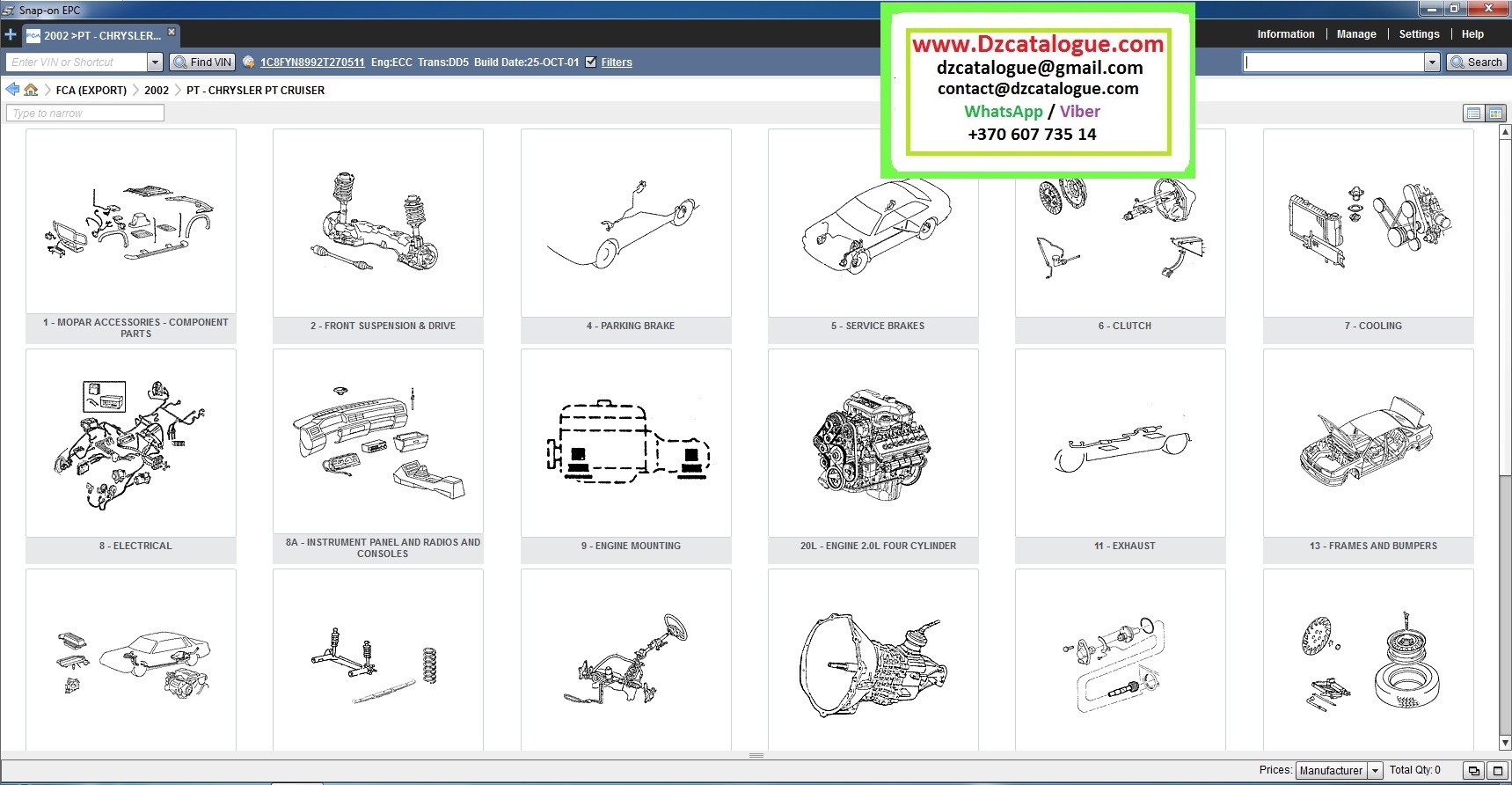
Task: Open the 11 - Exhaust group
Action: (1121, 456)
